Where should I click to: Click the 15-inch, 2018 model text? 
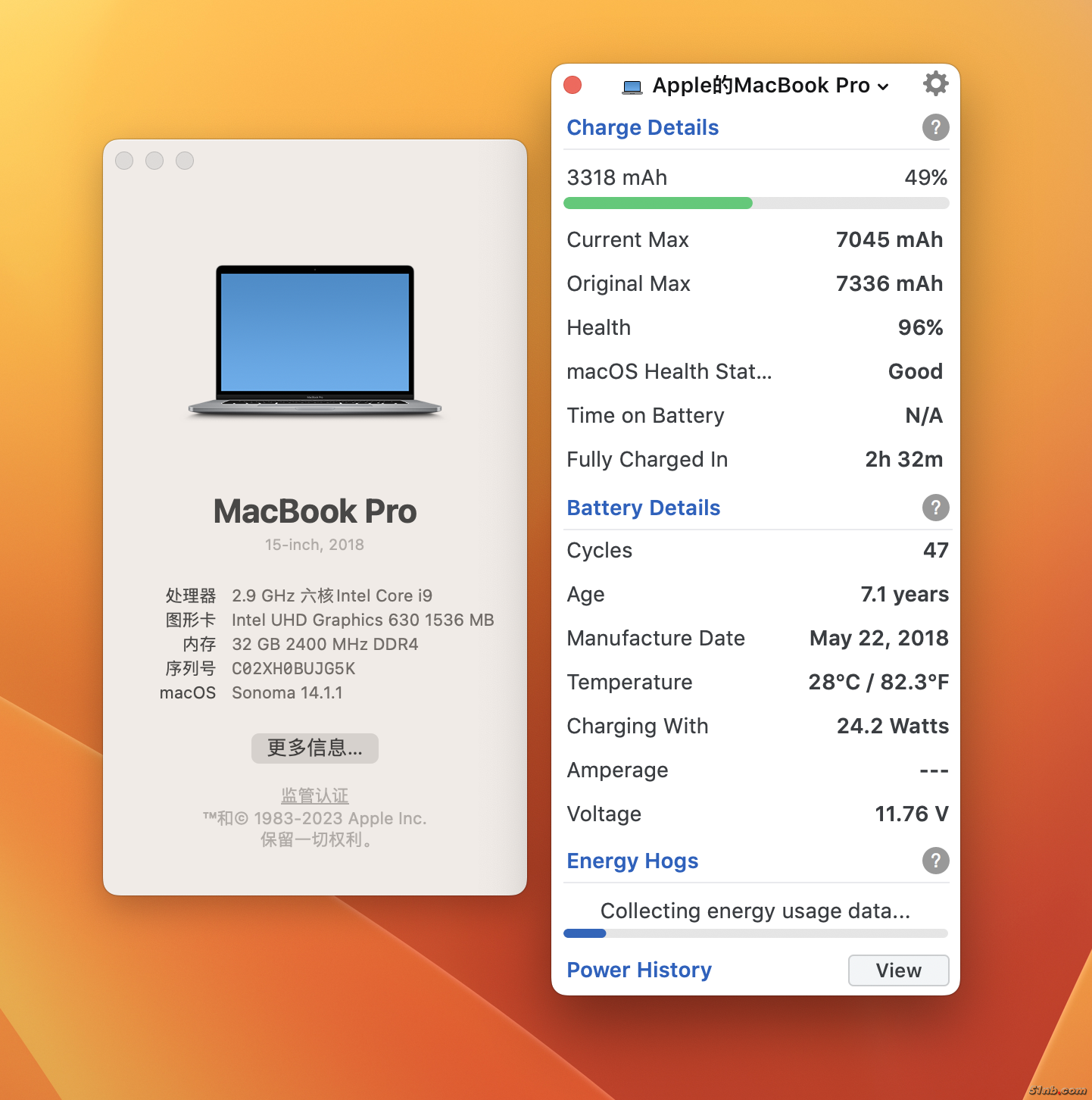pyautogui.click(x=314, y=545)
